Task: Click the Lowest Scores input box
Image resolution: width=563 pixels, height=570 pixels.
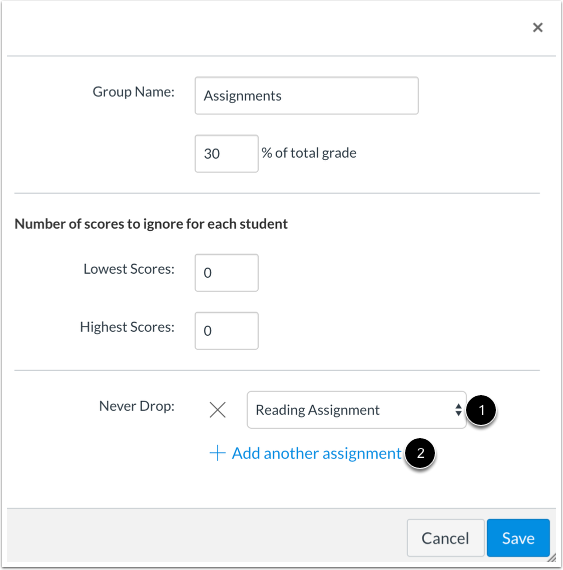Action: (x=226, y=273)
